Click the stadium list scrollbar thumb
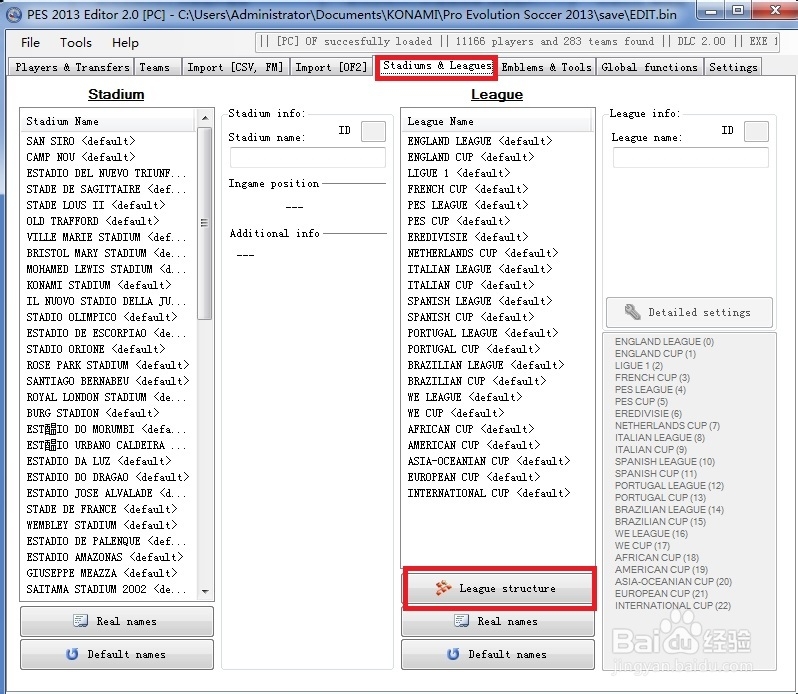 click(205, 223)
